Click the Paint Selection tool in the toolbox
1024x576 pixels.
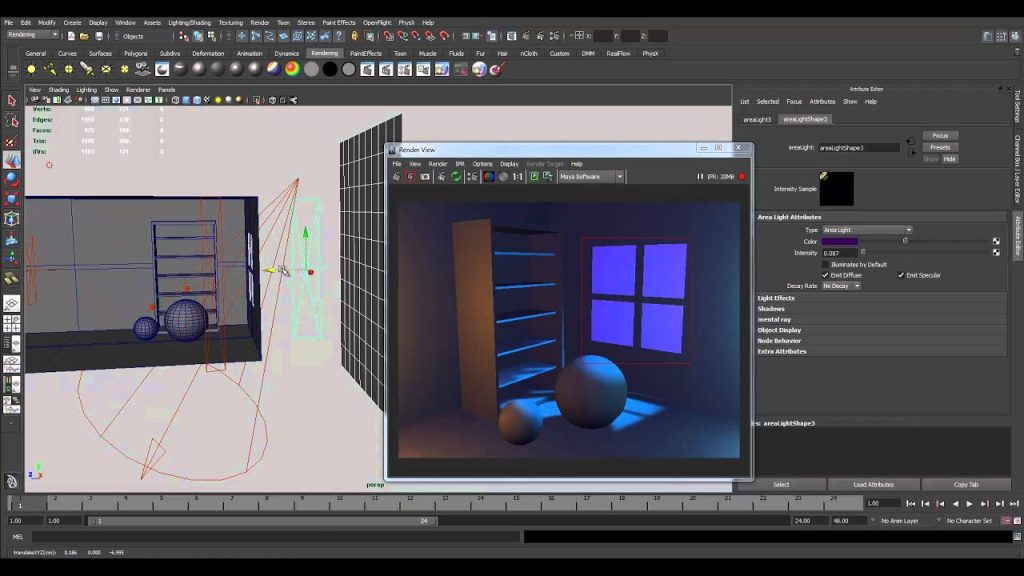pyautogui.click(x=12, y=140)
